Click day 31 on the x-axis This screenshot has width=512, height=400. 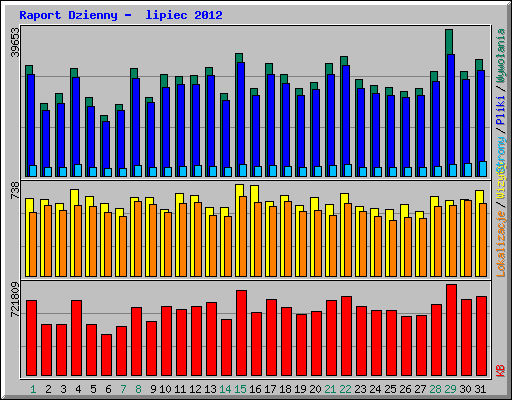pyautogui.click(x=480, y=389)
